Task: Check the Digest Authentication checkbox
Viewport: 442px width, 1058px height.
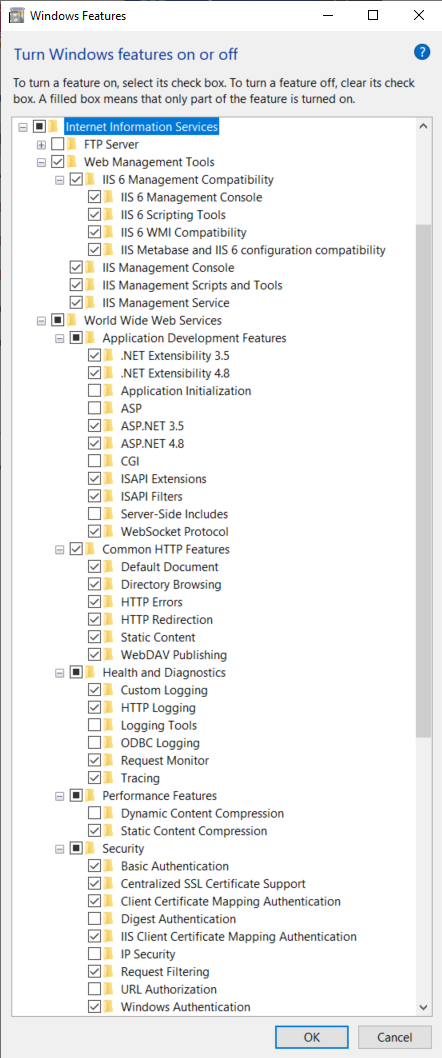Action: [94, 919]
